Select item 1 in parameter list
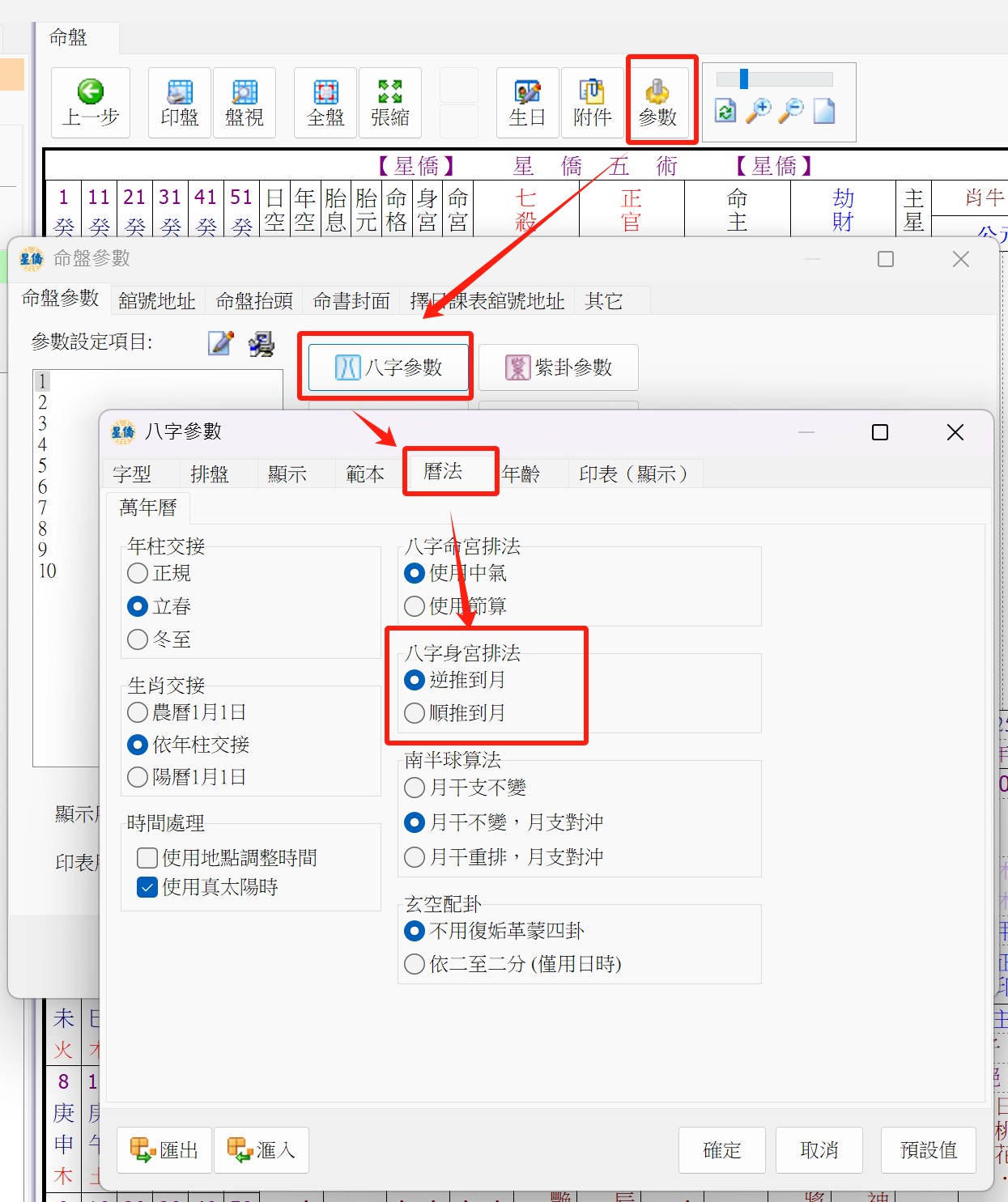 pos(43,380)
